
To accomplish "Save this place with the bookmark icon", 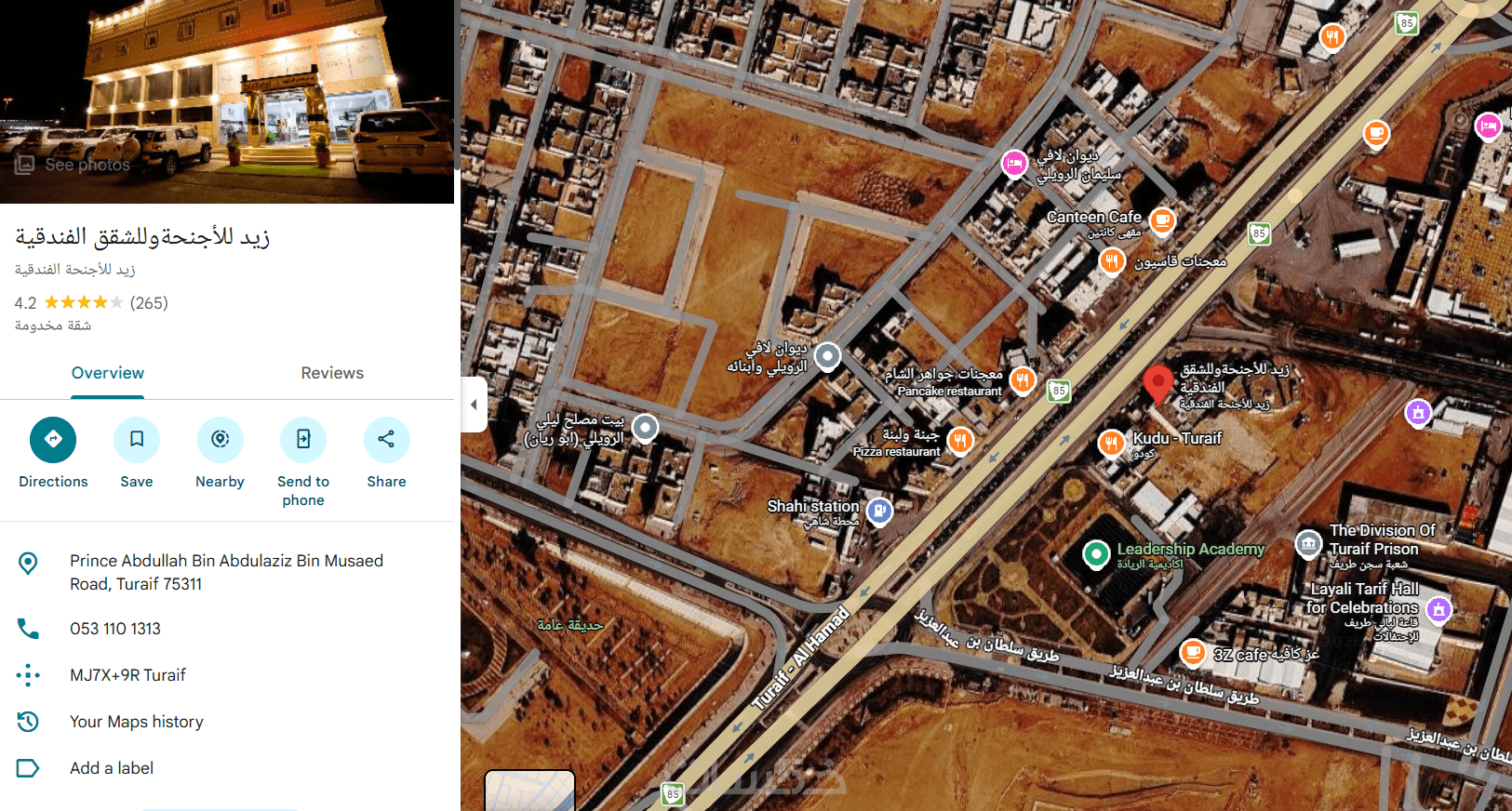I will pyautogui.click(x=137, y=440).
